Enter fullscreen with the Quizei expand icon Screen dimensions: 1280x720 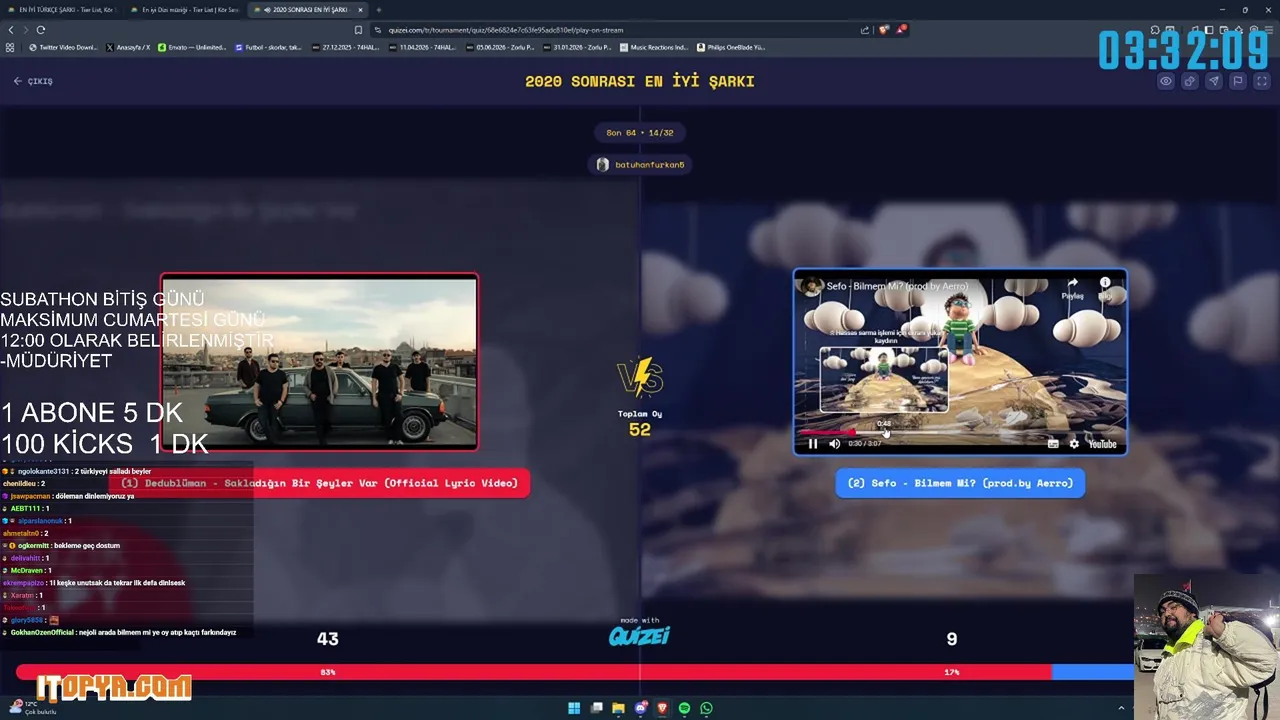tap(1262, 82)
